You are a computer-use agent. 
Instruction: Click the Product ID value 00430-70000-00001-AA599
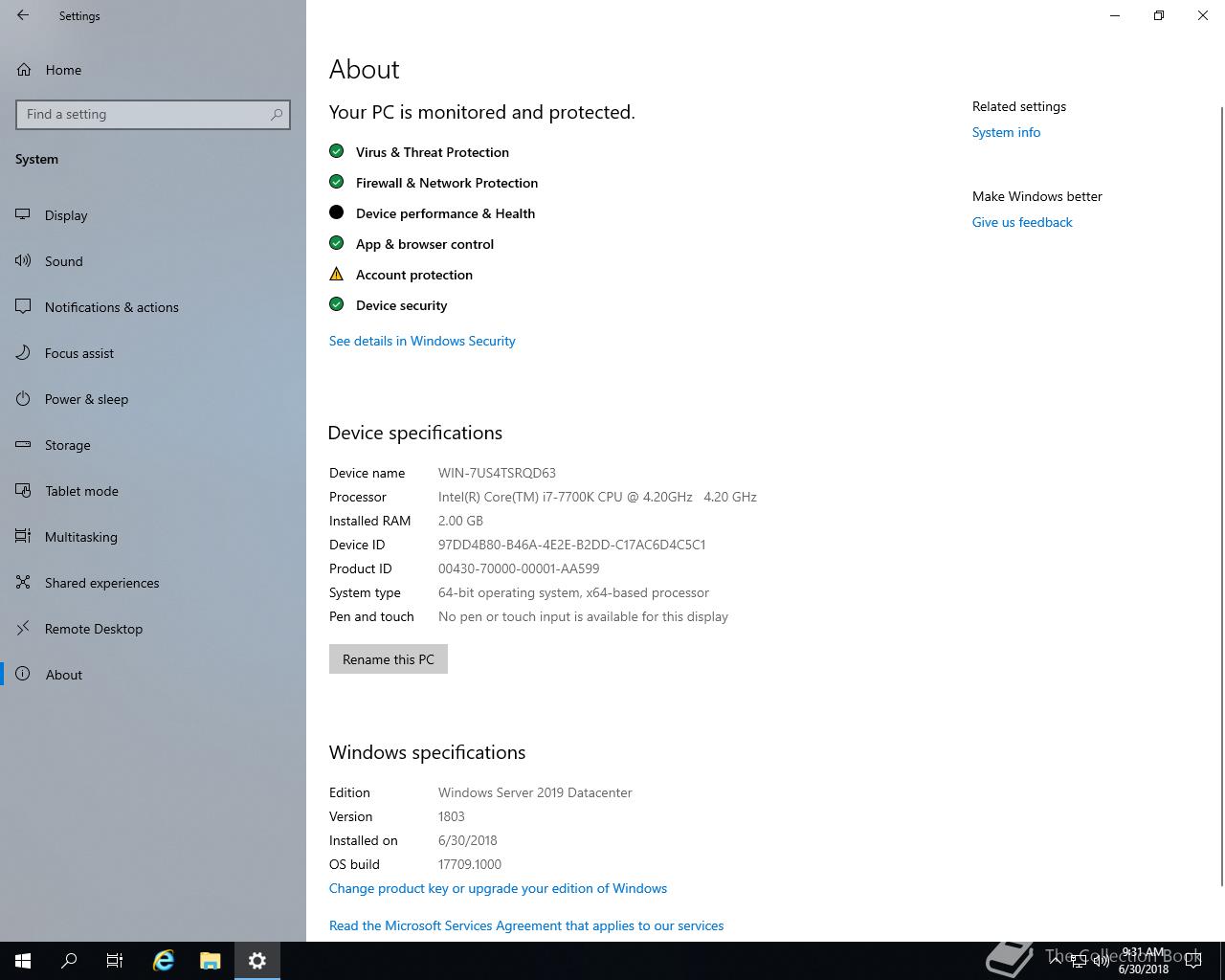[x=519, y=568]
